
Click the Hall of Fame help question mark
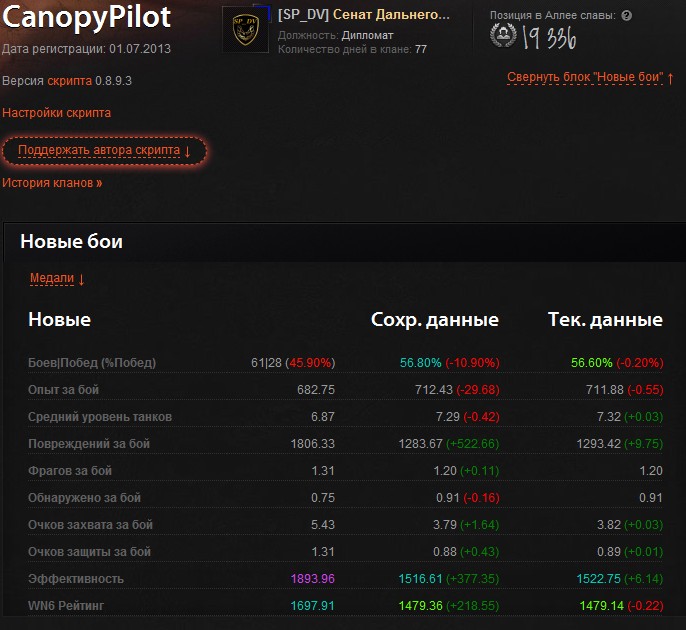point(626,16)
